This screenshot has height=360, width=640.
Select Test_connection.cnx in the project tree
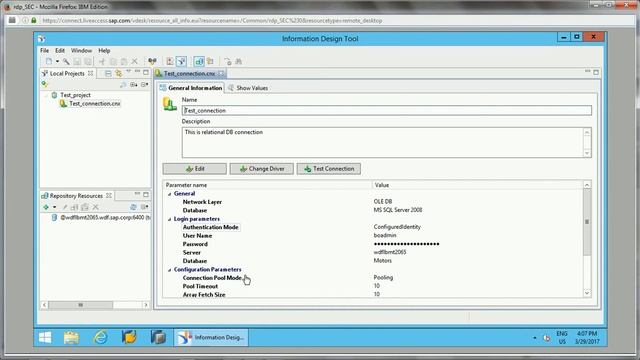[x=95, y=104]
